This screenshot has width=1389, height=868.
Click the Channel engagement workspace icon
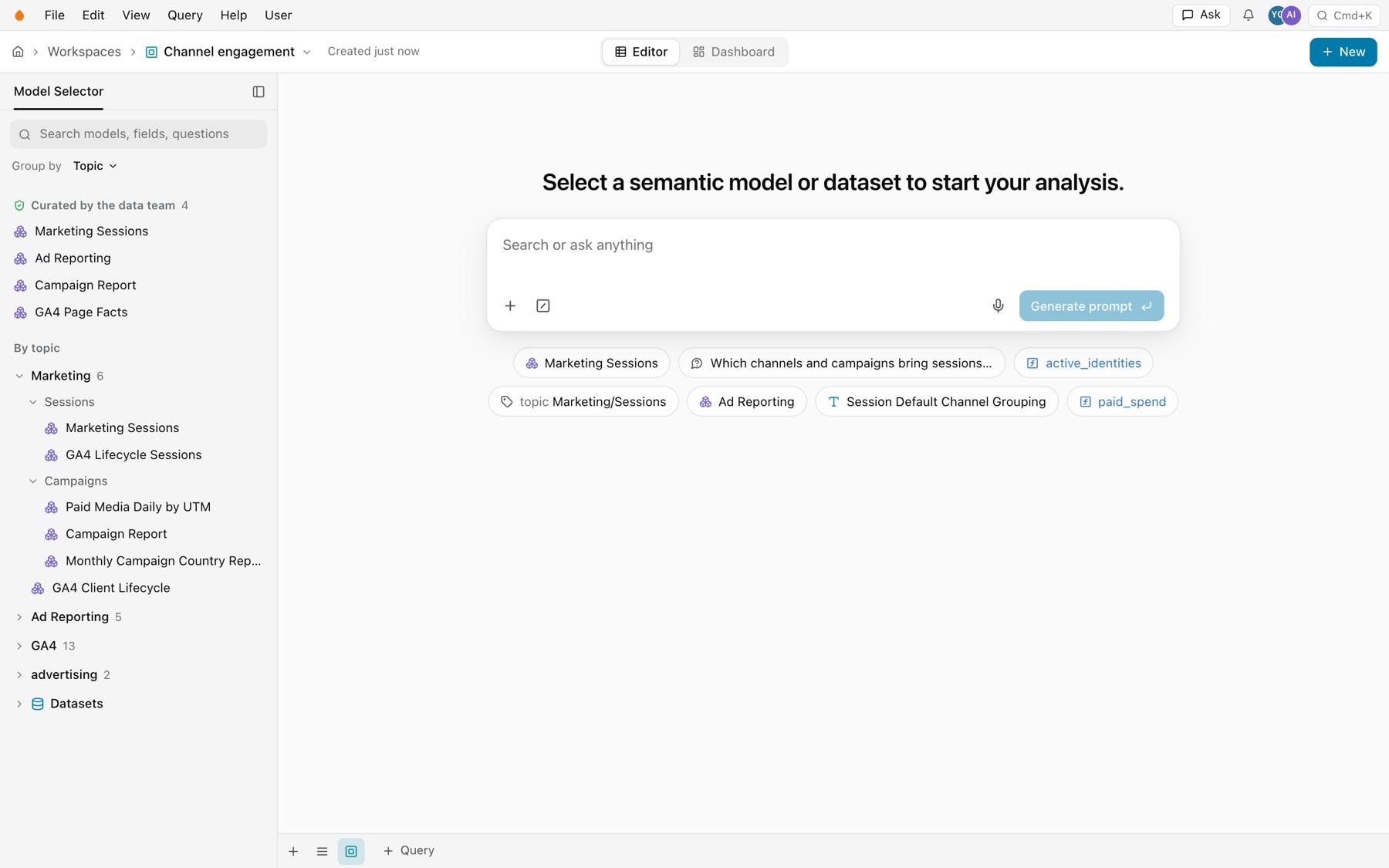151,52
